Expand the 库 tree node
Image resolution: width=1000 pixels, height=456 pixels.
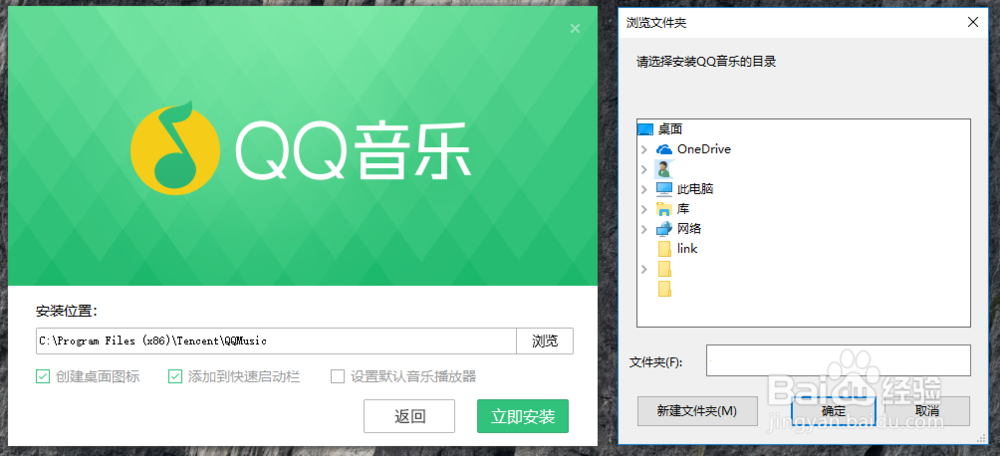(x=644, y=209)
